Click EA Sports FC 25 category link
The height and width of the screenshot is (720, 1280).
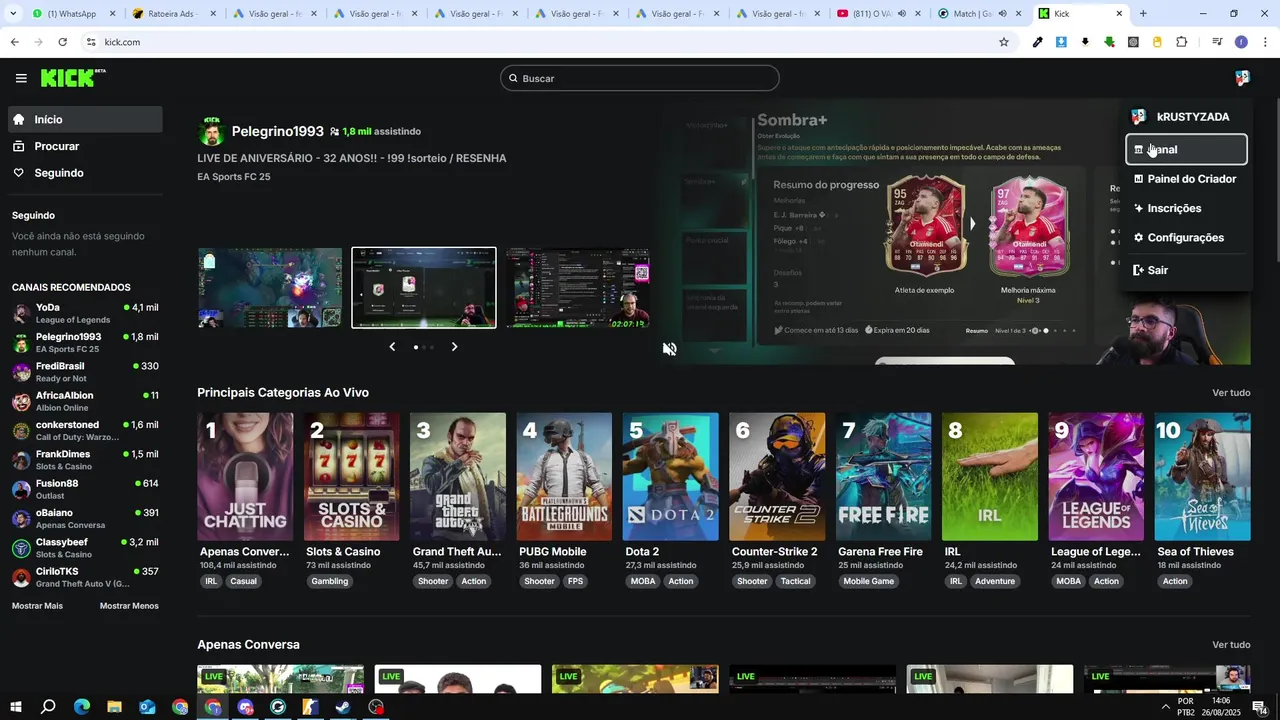[234, 177]
